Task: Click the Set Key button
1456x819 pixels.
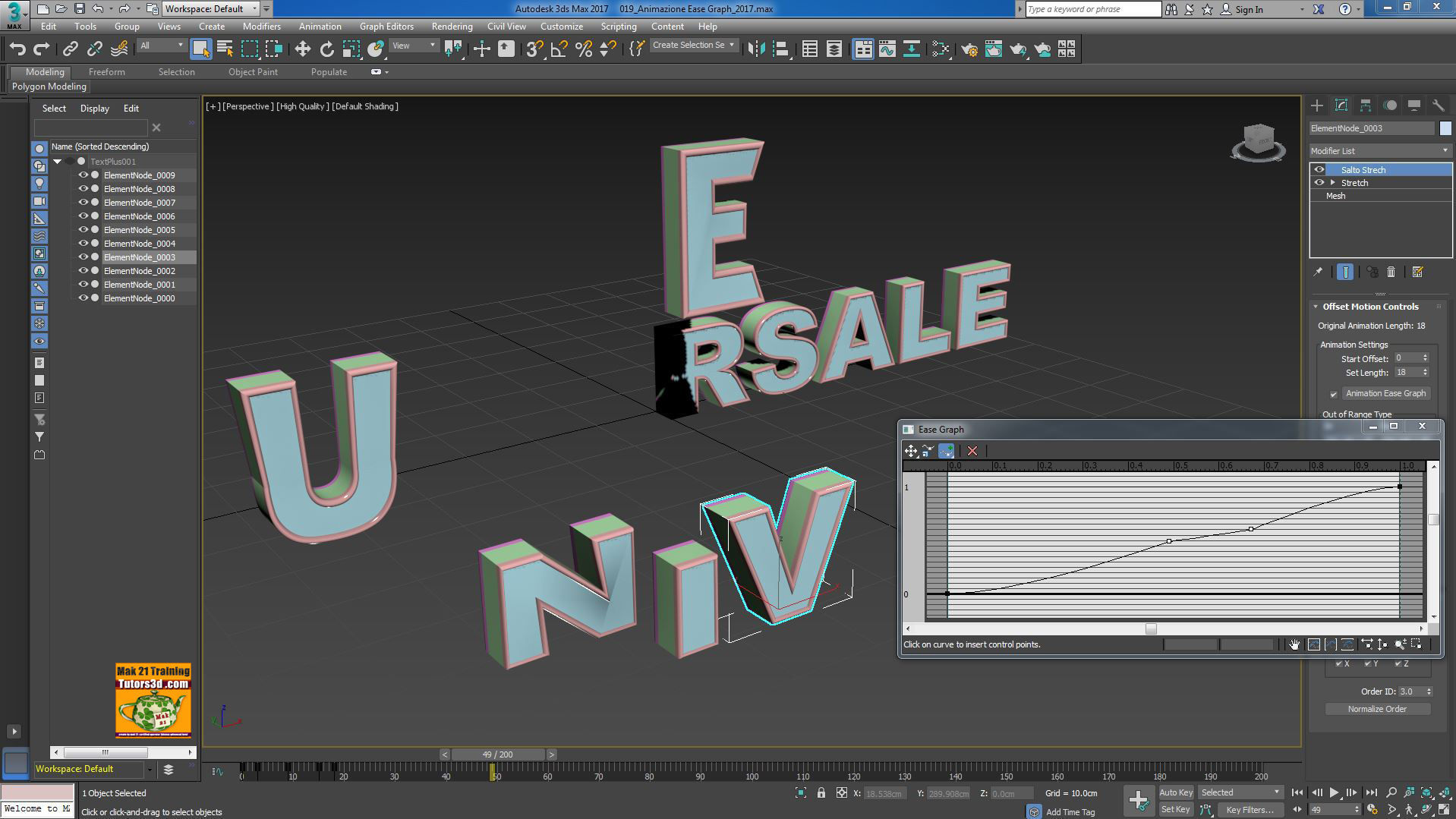Action: pyautogui.click(x=1176, y=810)
